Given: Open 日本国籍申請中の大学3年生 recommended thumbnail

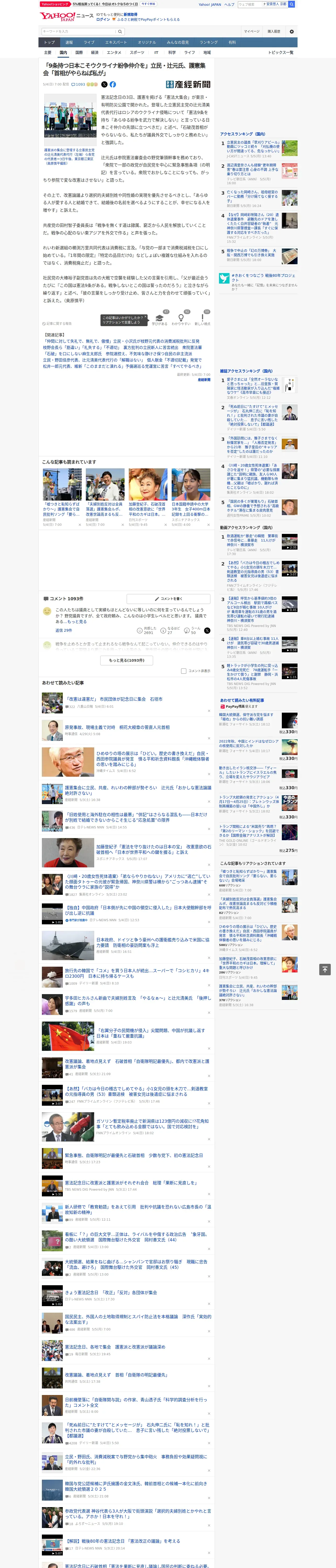Looking at the screenshot, I should tap(191, 485).
